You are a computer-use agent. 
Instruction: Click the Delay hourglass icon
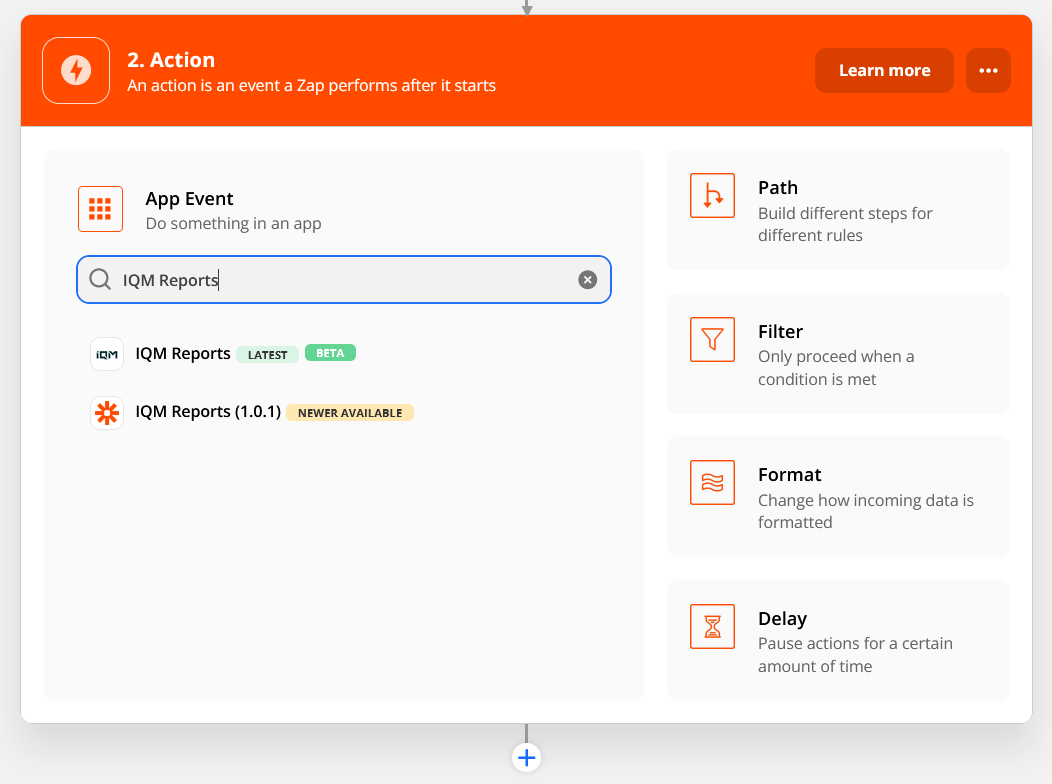point(712,627)
